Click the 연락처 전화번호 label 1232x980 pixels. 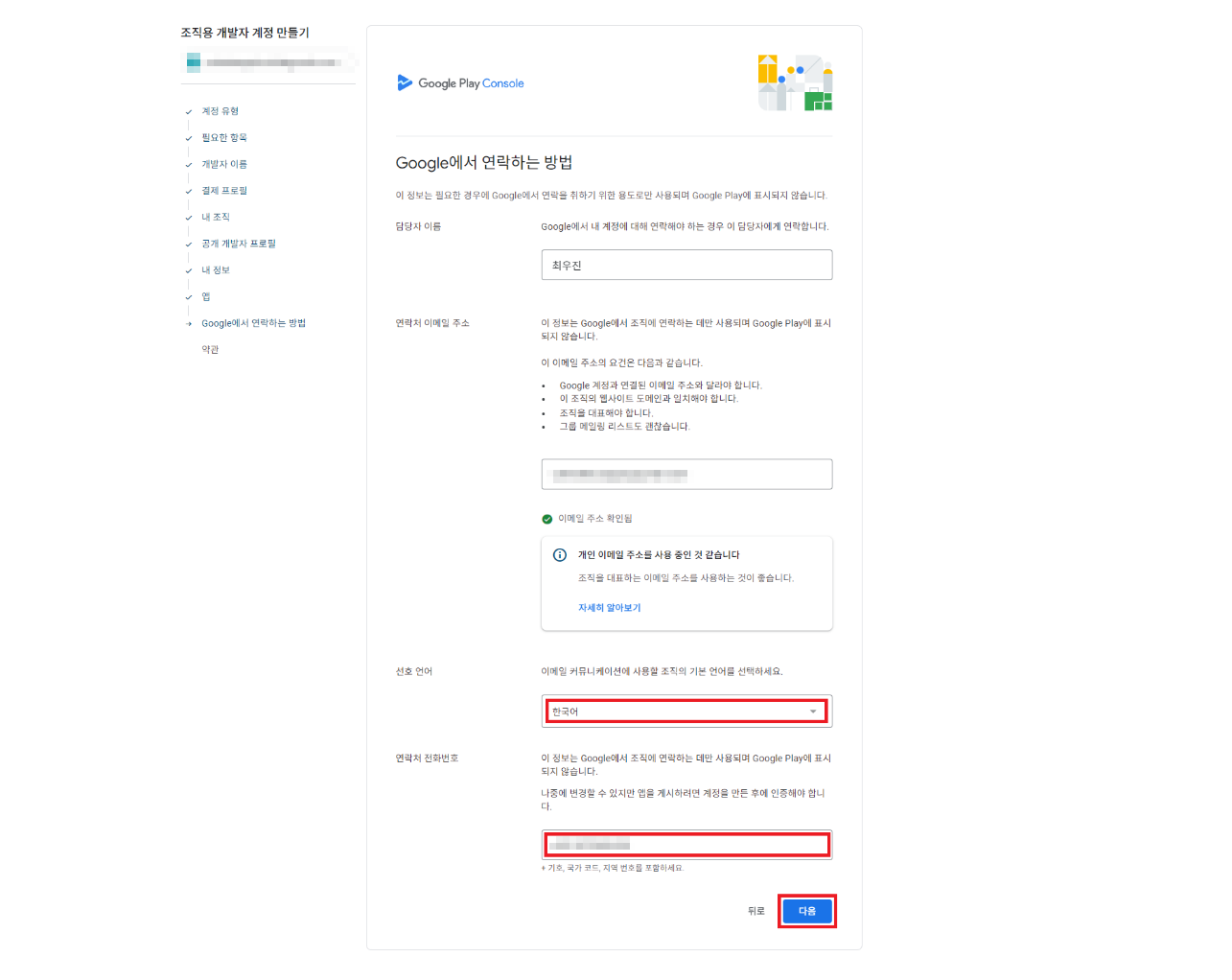click(x=428, y=758)
